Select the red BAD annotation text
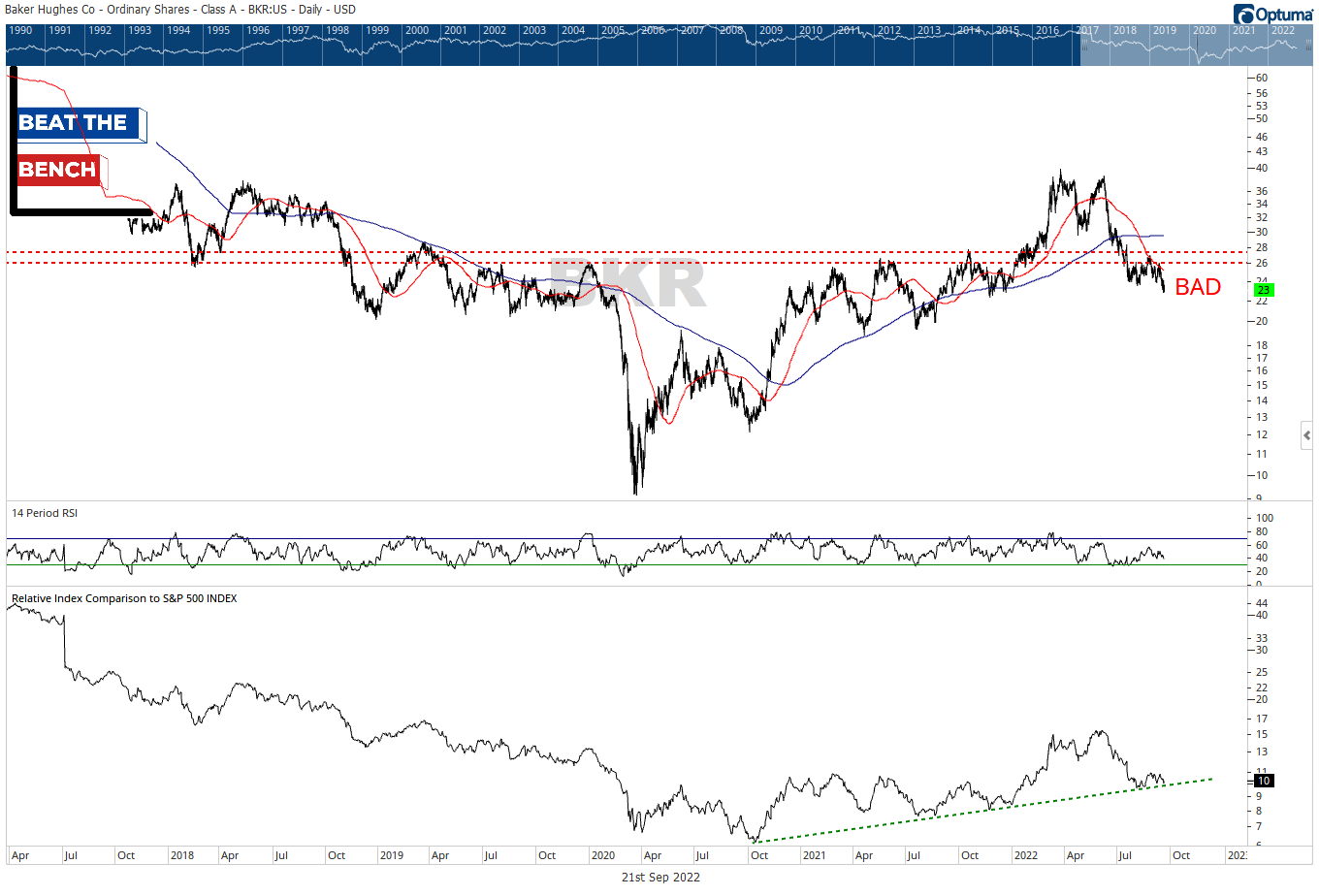Screen dimensions: 1319x896 [x=1198, y=287]
